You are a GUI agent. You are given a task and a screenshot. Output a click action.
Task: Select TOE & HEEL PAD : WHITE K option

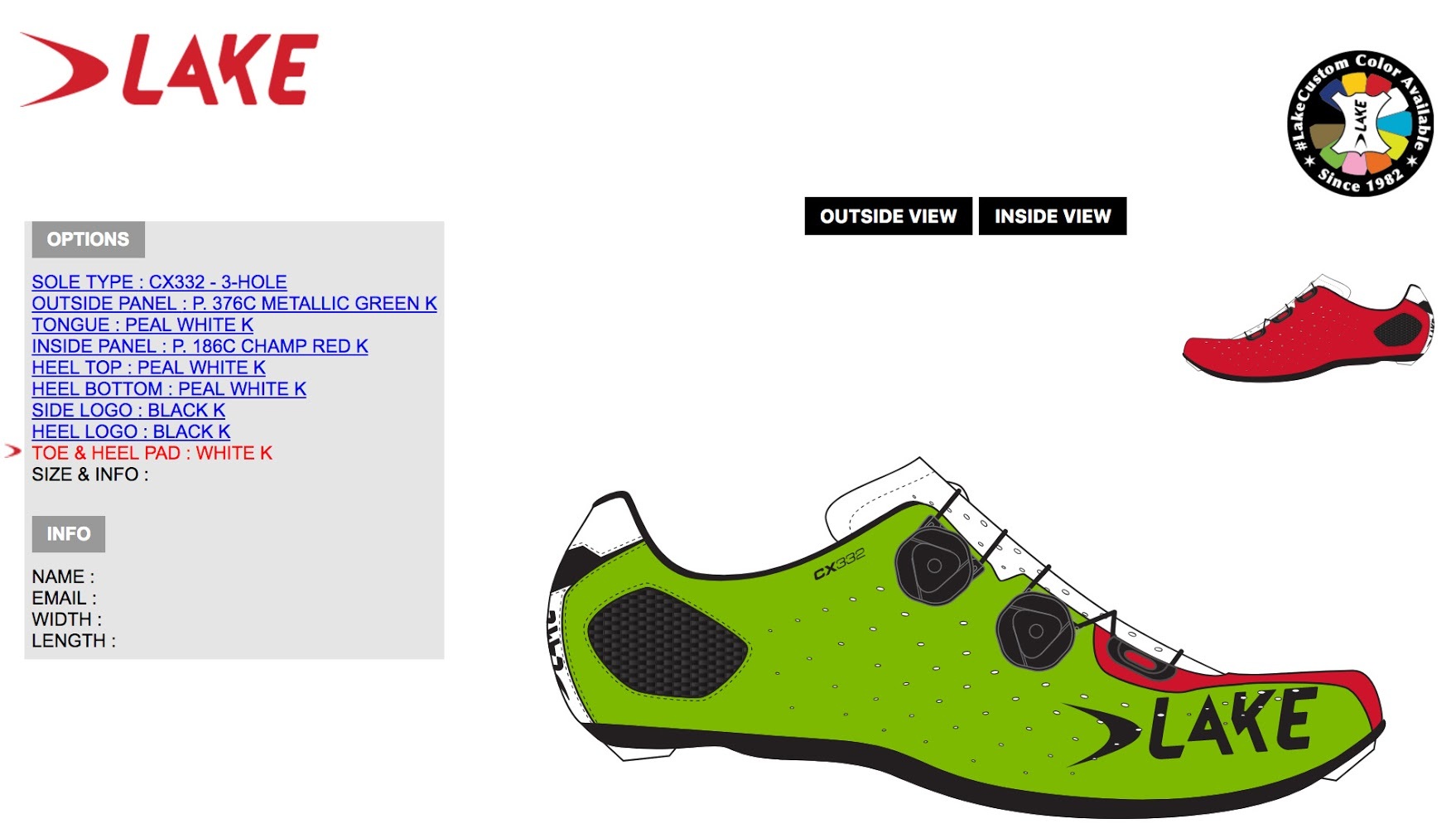point(152,453)
